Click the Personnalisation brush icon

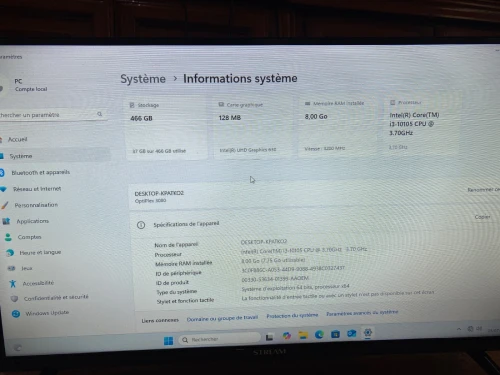[5, 205]
